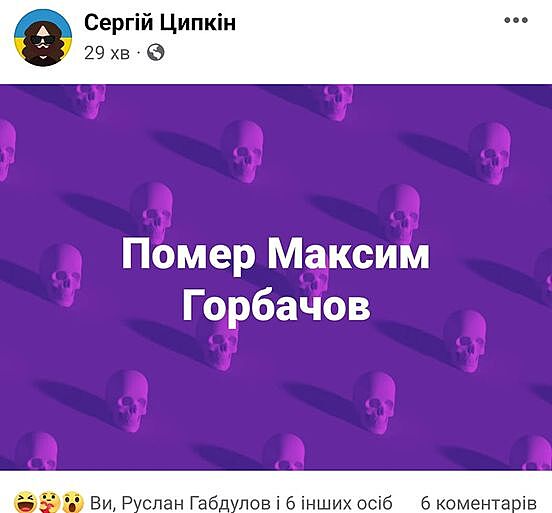Image resolution: width=552 pixels, height=513 pixels.
Task: Click the 29 хв post timestamp
Action: (x=107, y=53)
